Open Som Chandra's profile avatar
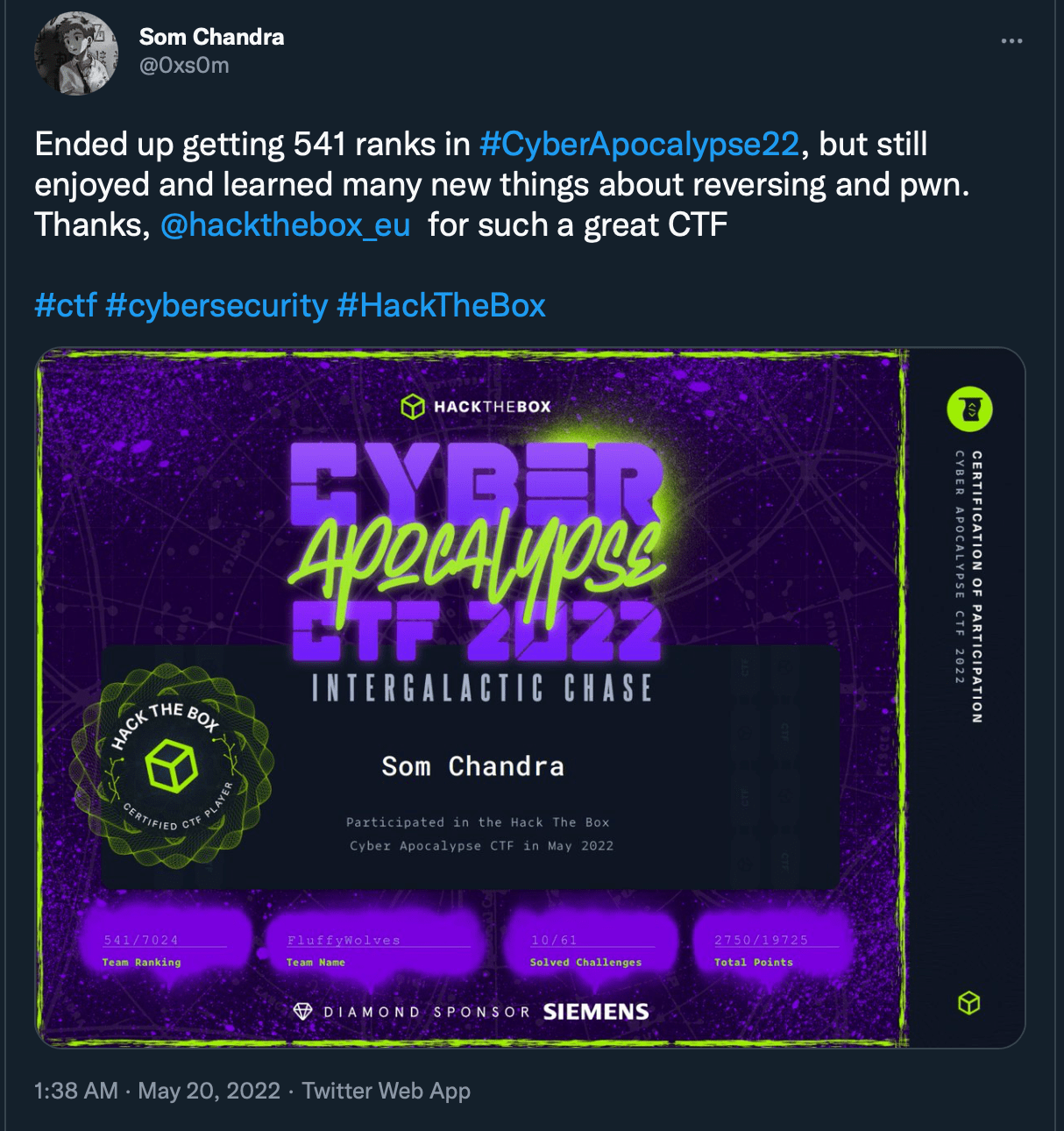This screenshot has height=1131, width=1064. [76, 53]
